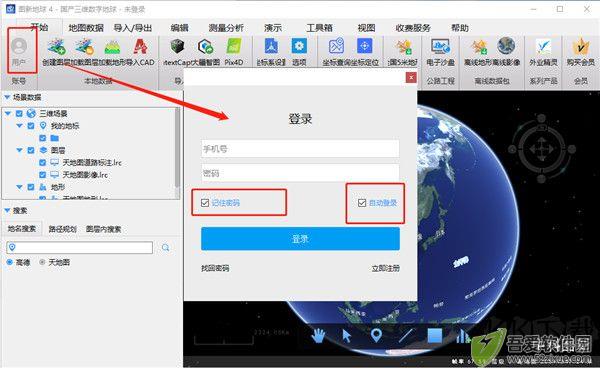Image resolution: width=600 pixels, height=368 pixels.
Task: Click the 坐标定位 icon
Action: (x=365, y=47)
